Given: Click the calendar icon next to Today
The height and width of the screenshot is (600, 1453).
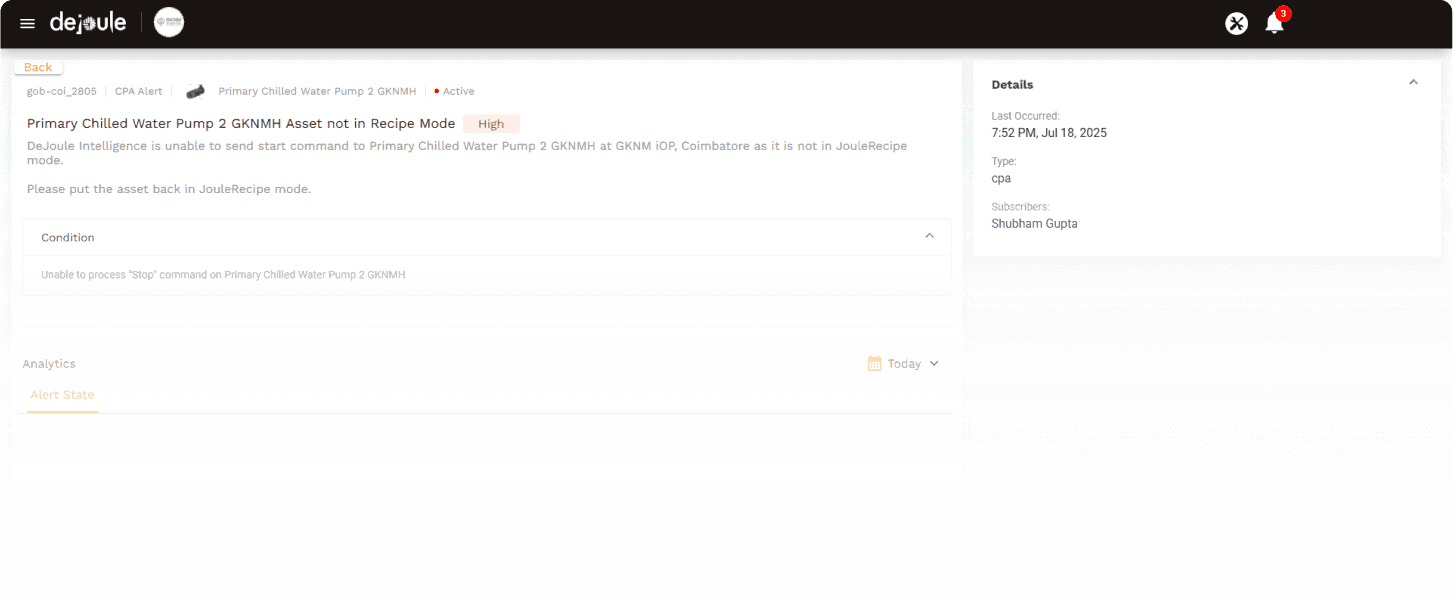Looking at the screenshot, I should pos(875,364).
